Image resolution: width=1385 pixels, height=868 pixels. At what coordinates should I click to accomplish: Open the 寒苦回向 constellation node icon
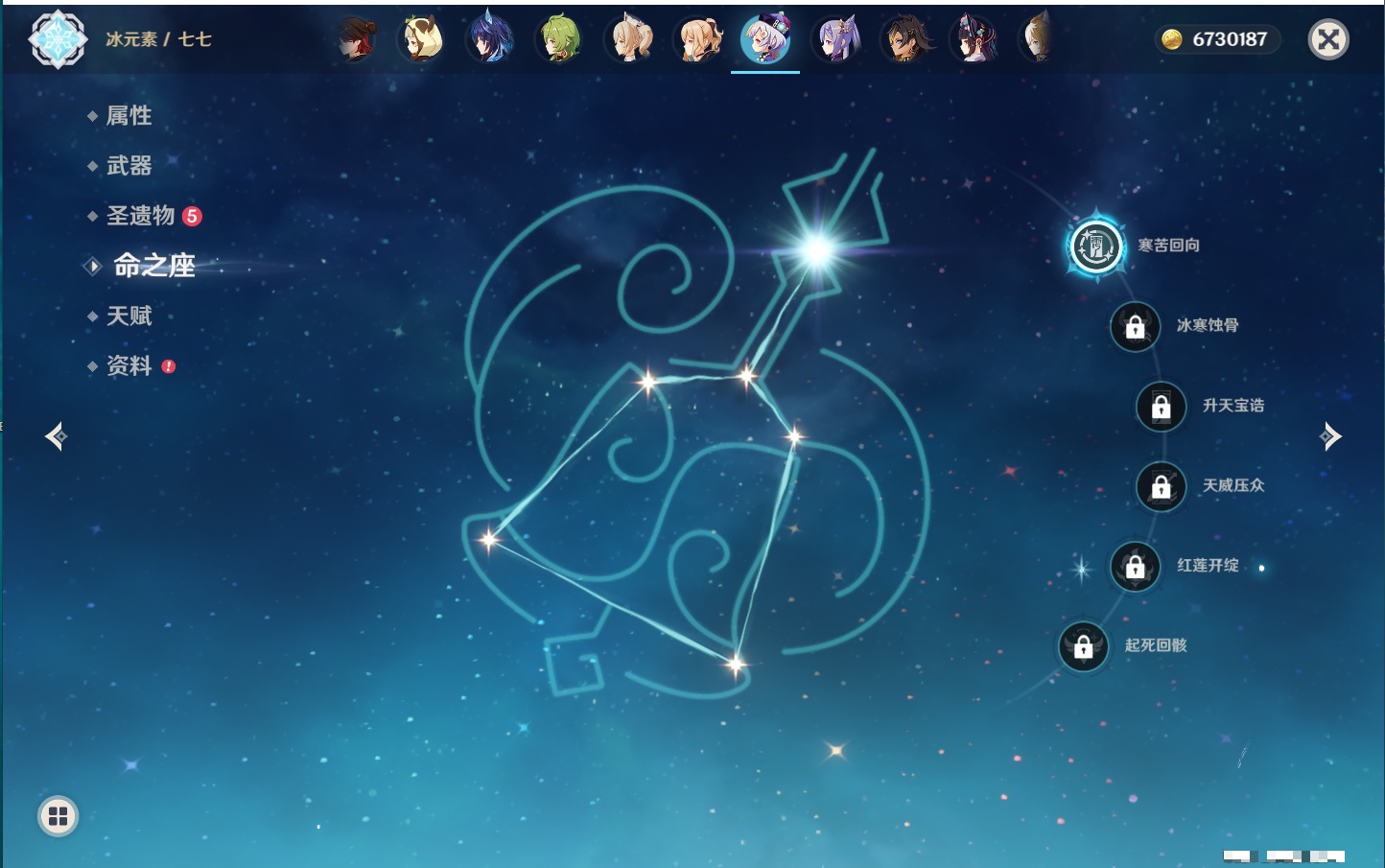pyautogui.click(x=1095, y=246)
